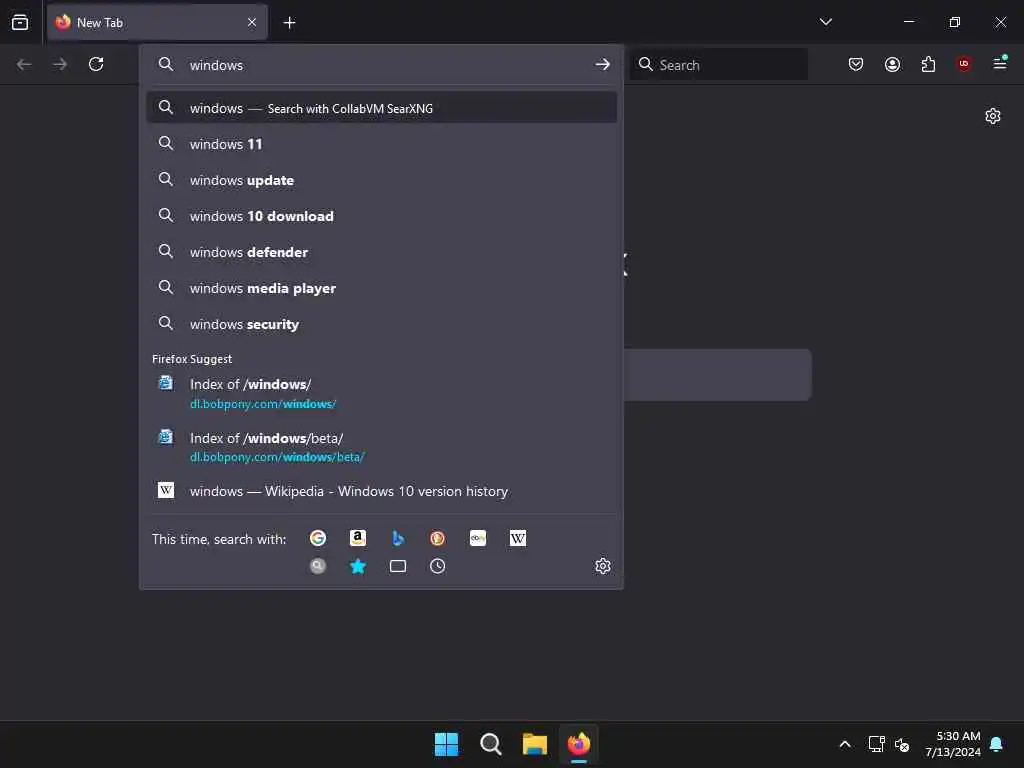Search this time with Wikipedia
The width and height of the screenshot is (1024, 768).
(518, 538)
